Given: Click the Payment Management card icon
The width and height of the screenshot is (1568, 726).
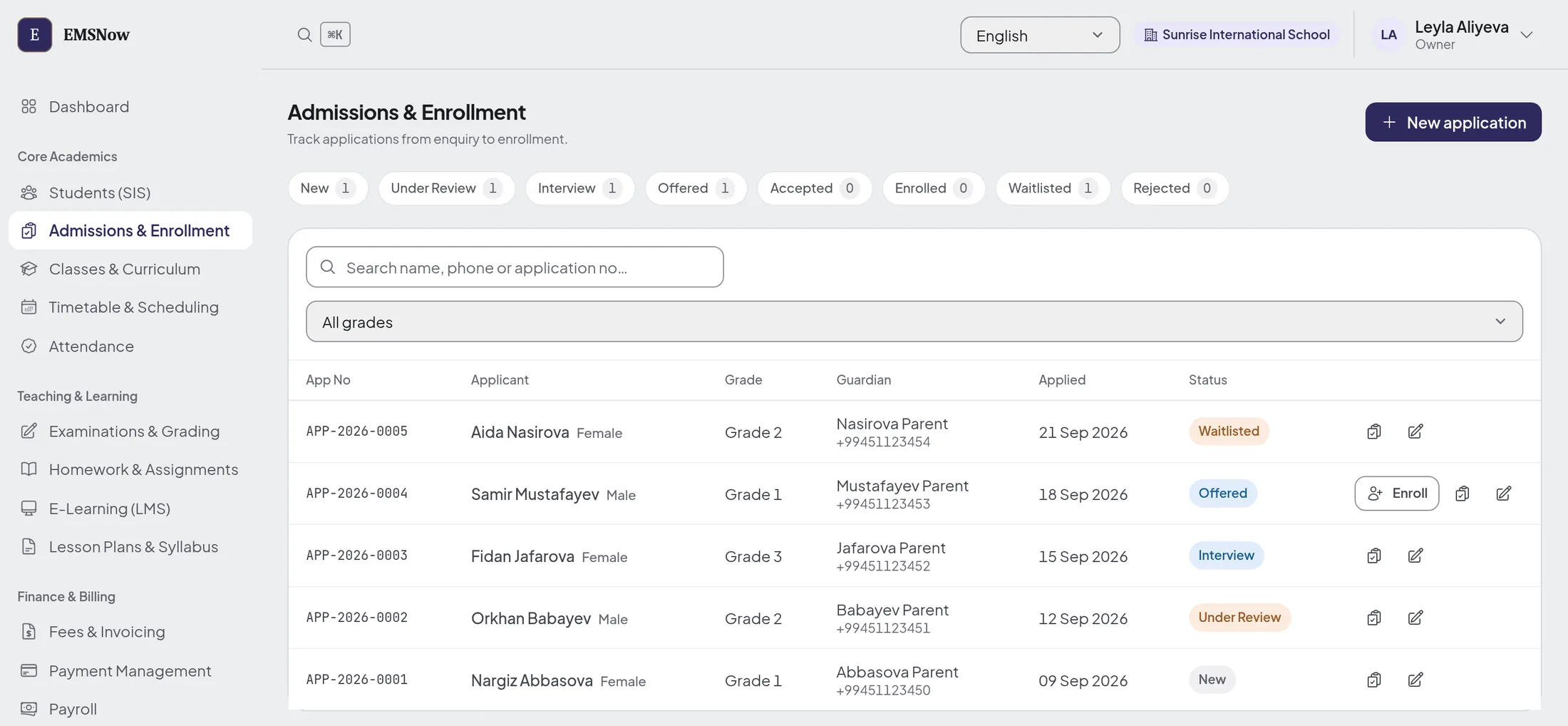Looking at the screenshot, I should [x=29, y=670].
